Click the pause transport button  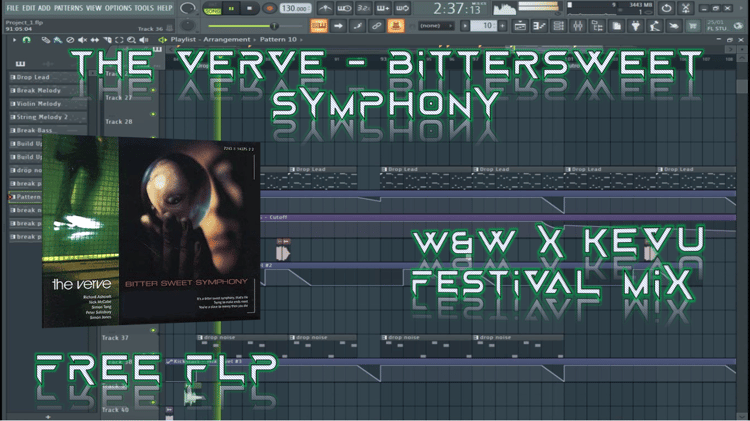pos(232,9)
